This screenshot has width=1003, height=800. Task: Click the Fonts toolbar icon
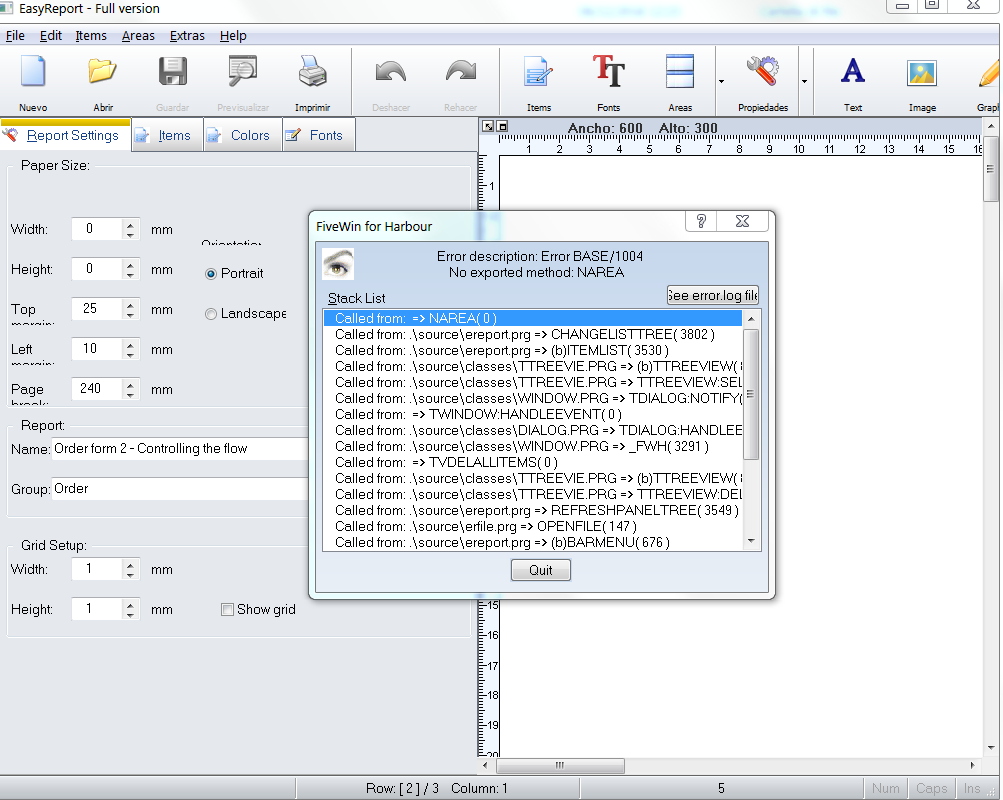(608, 71)
